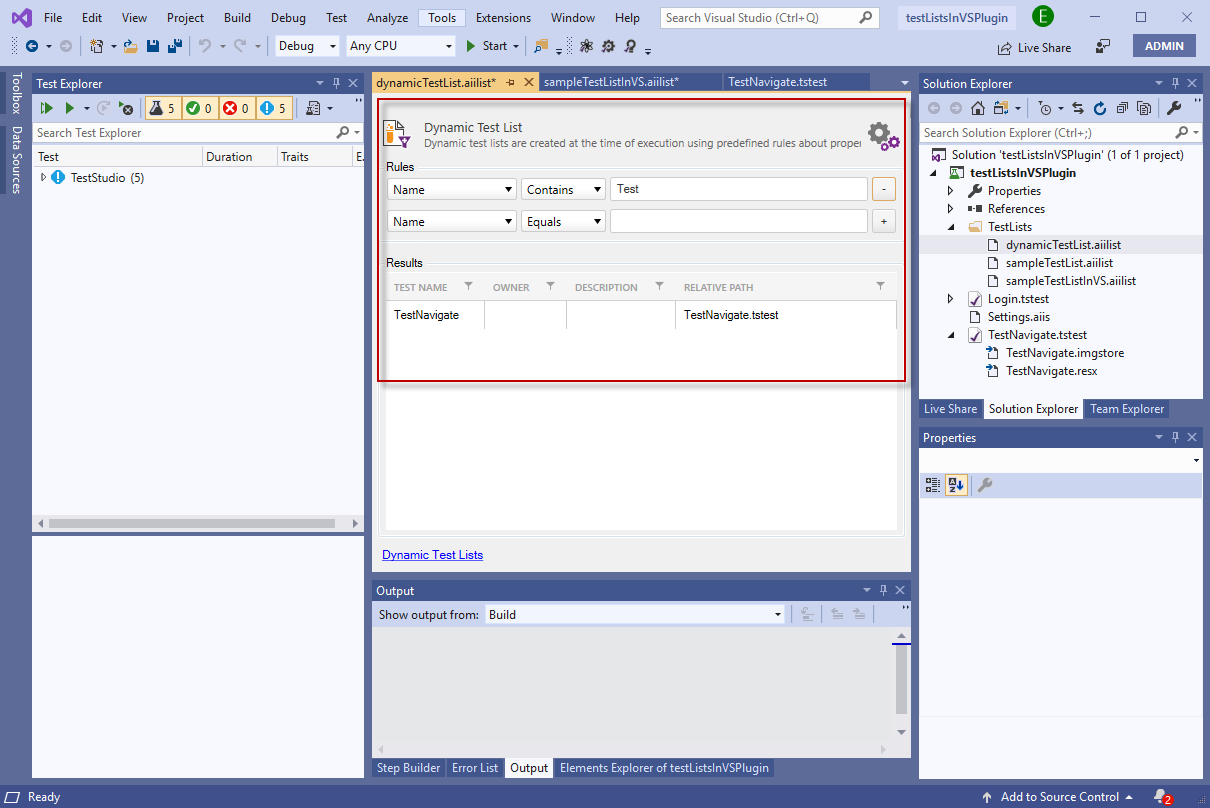Open the Tools menu
The image size is (1210, 808).
[442, 18]
